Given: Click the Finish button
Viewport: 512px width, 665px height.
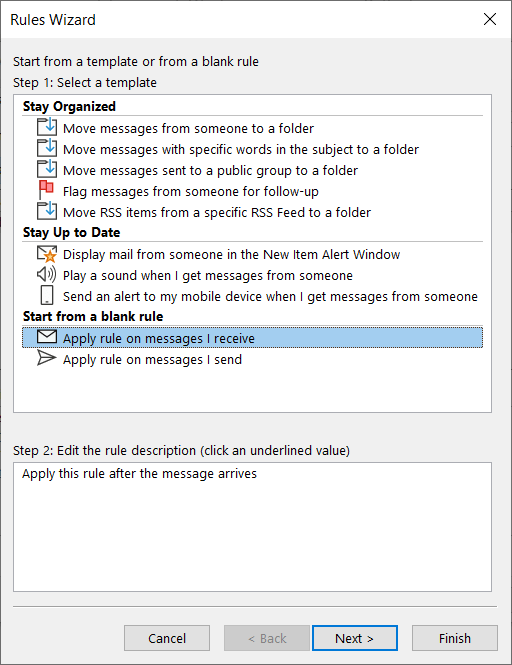Looking at the screenshot, I should pos(455,638).
